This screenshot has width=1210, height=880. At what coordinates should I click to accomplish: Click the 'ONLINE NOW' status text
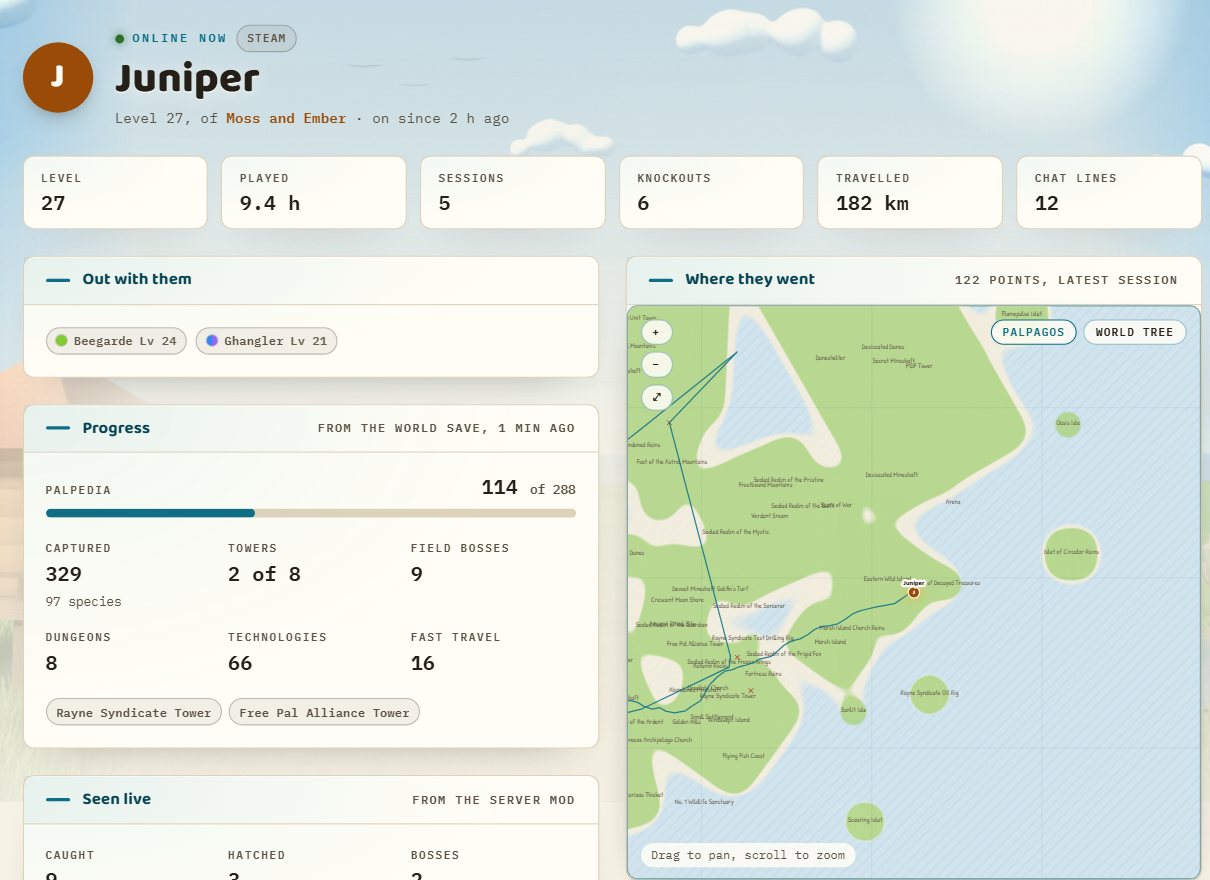pyautogui.click(x=180, y=38)
